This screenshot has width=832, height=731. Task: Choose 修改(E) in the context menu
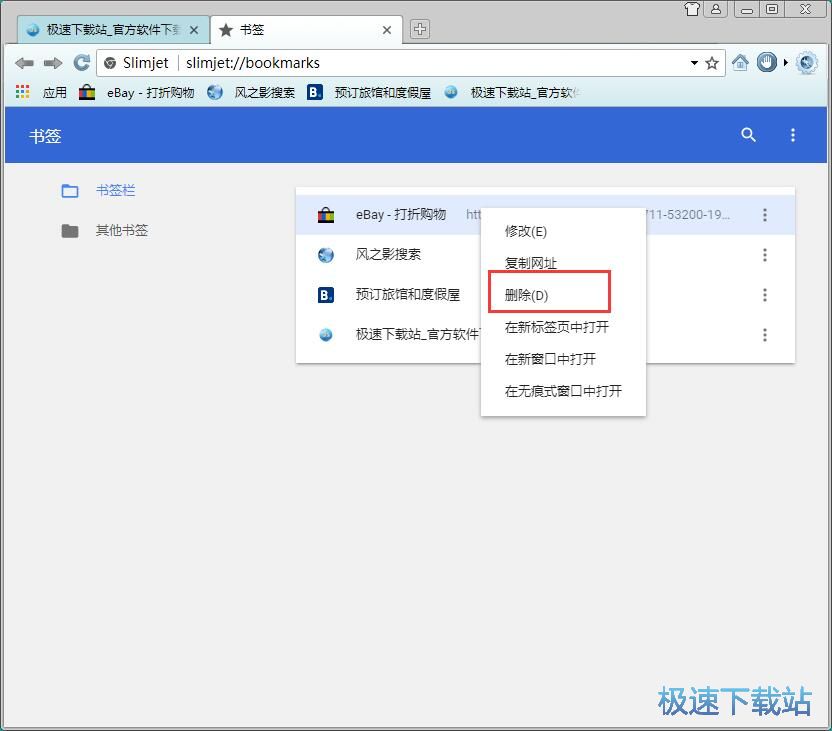tap(563, 231)
